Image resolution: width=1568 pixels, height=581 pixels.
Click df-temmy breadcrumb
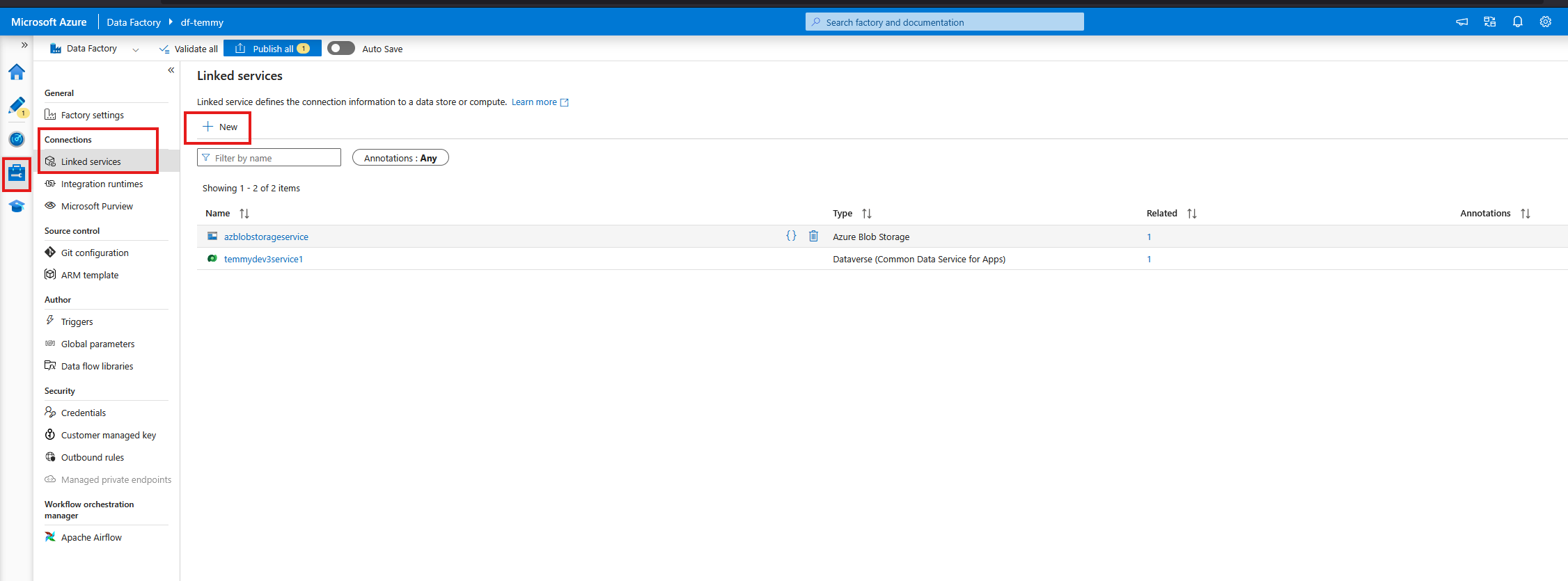click(x=202, y=22)
